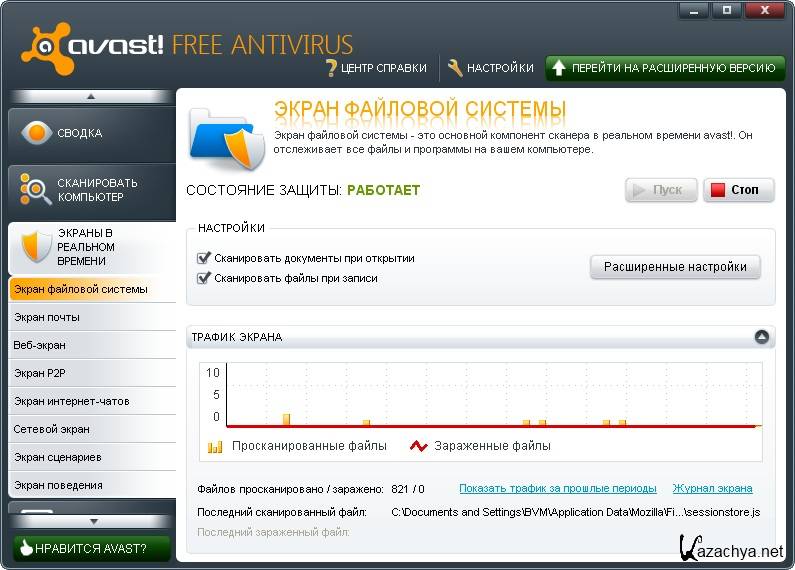
Task: Collapse the Shield Traffic (Трафик экрана) panel
Action: point(762,337)
